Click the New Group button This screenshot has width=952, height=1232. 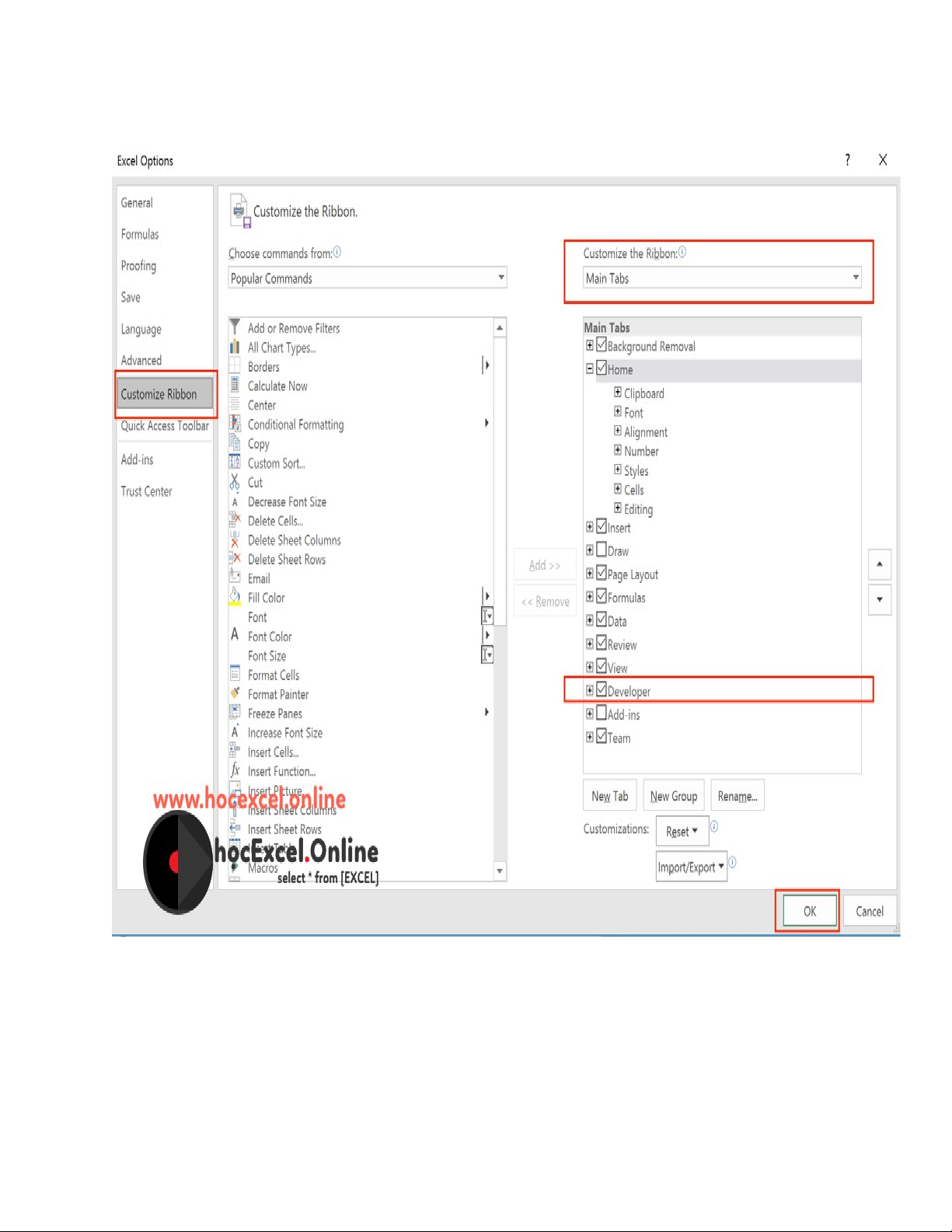(x=673, y=796)
